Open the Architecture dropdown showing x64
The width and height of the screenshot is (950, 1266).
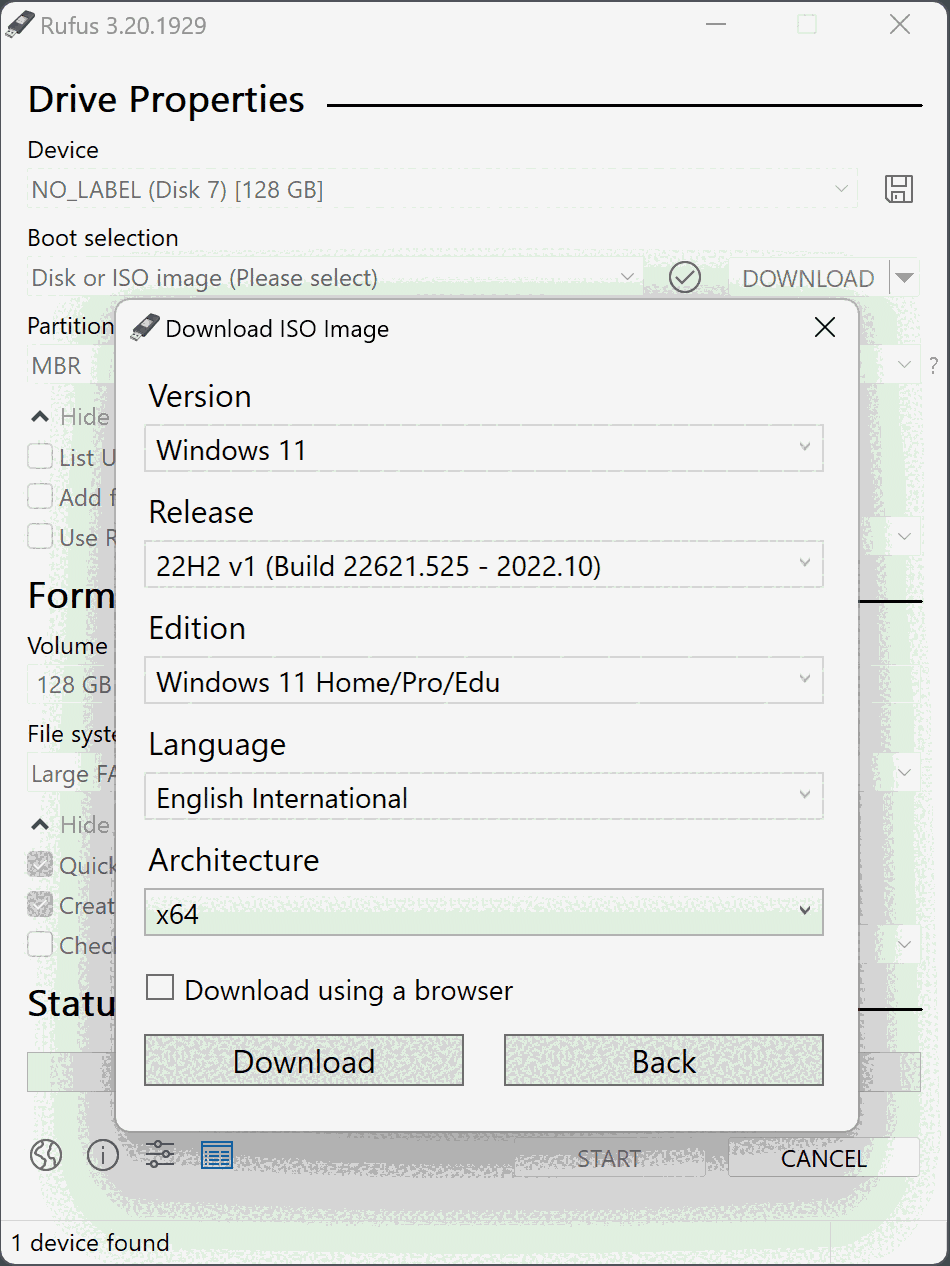pyautogui.click(x=483, y=912)
